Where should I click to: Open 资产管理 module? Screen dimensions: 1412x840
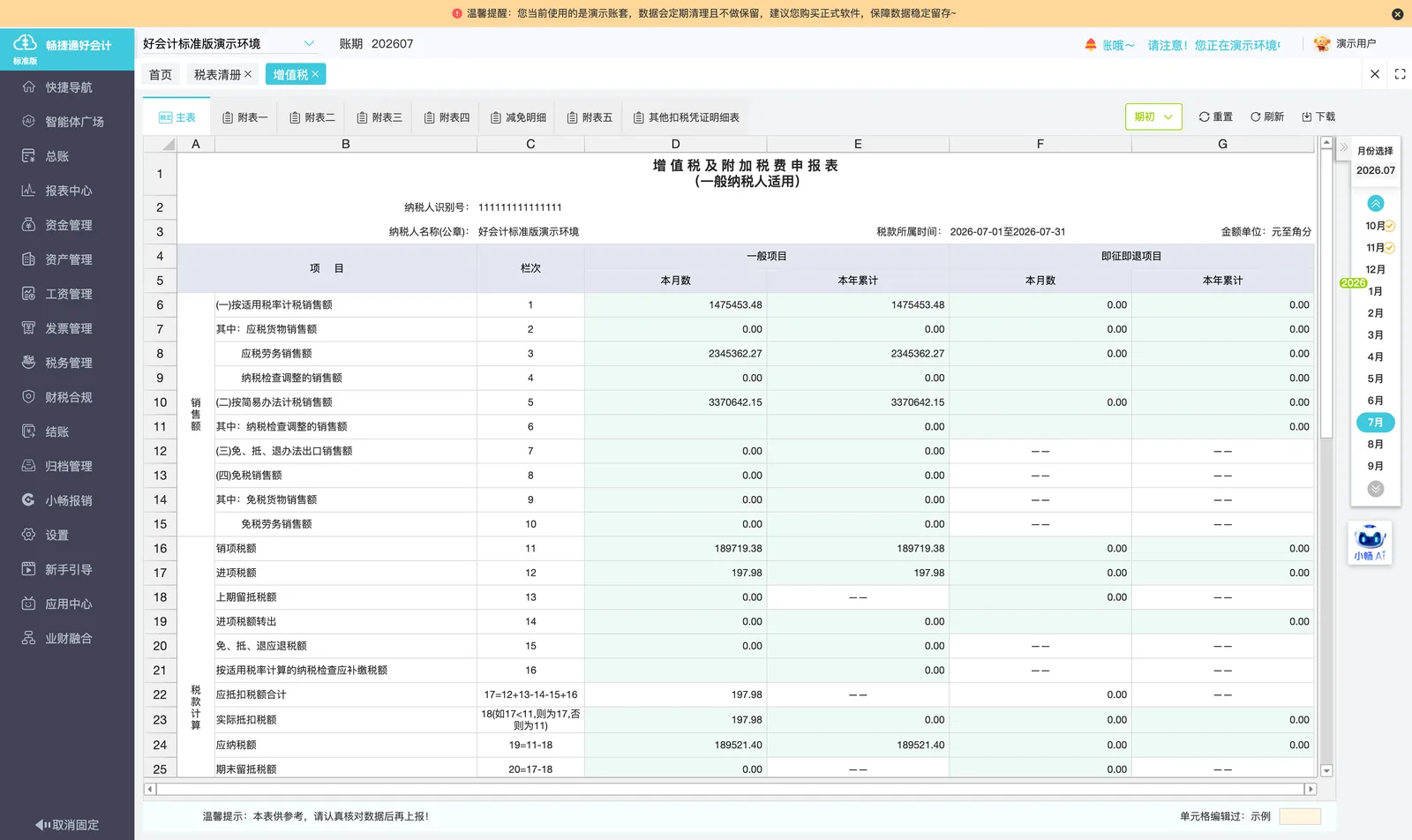pos(68,259)
